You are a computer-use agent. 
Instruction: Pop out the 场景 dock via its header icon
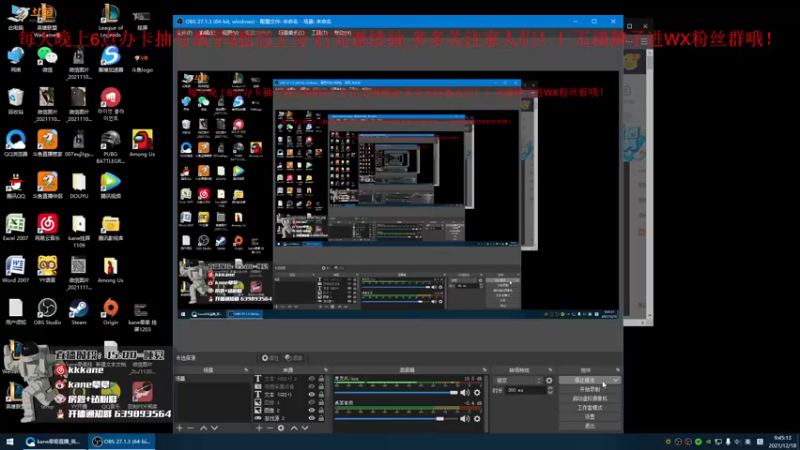tap(246, 370)
